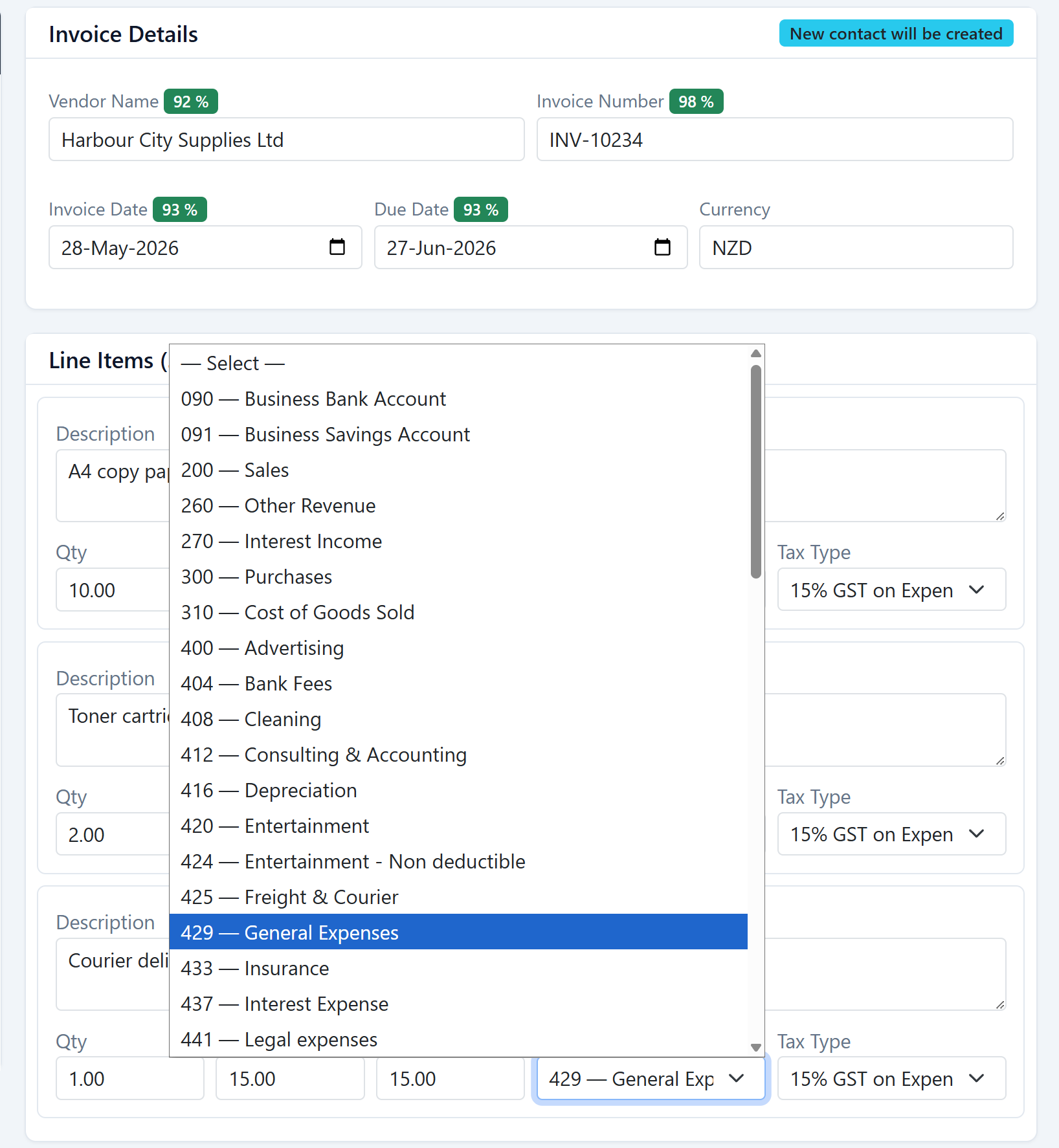Select the '— Select —' placeholder option
The image size is (1059, 1148).
(458, 363)
